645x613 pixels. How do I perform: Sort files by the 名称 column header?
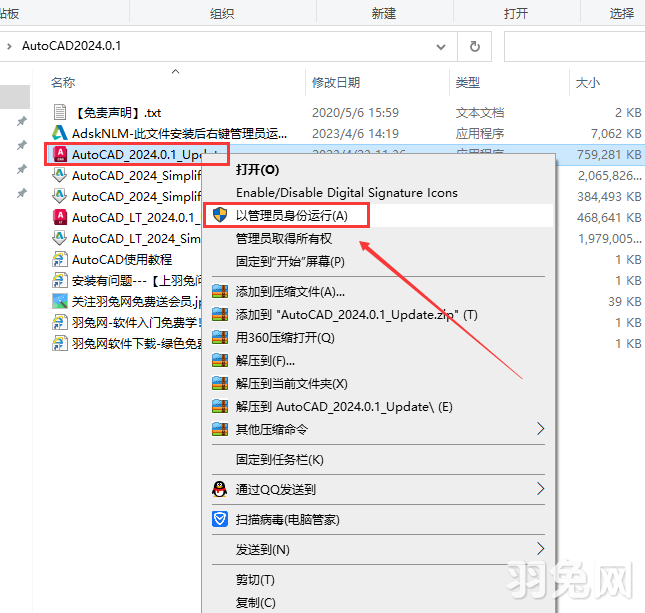[63, 82]
